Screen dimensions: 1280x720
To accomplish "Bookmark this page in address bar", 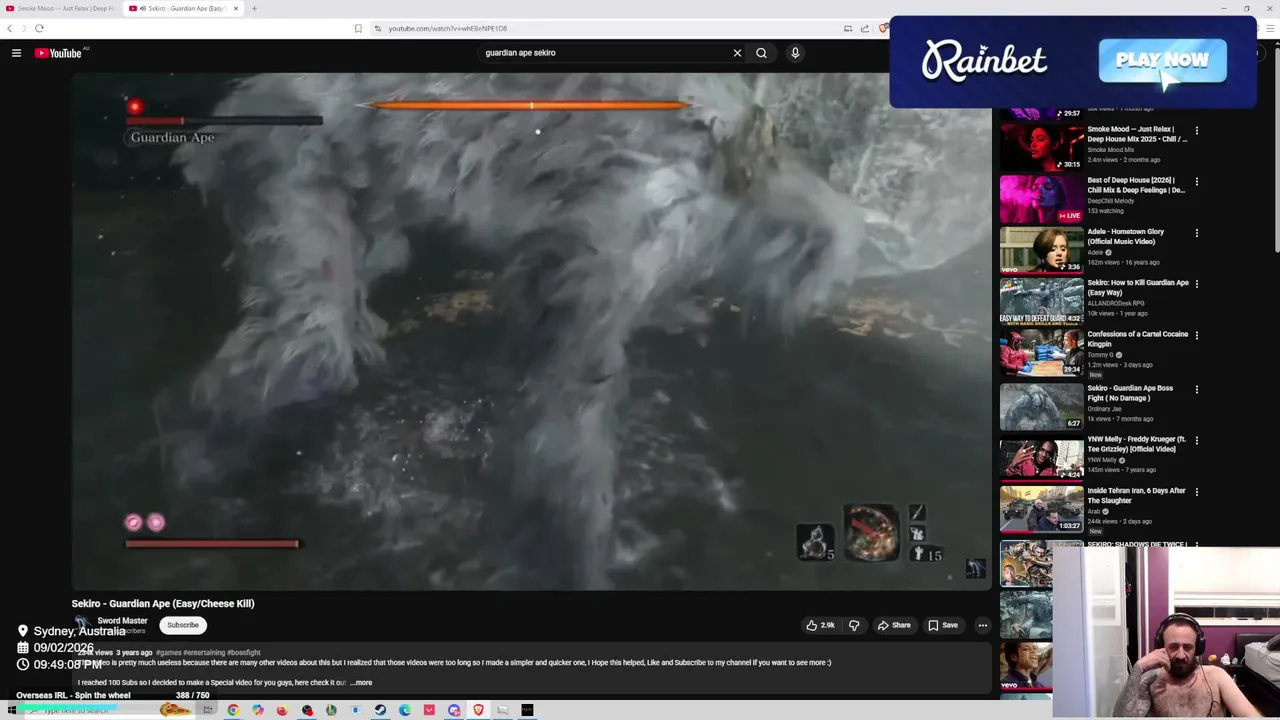I will tap(358, 28).
